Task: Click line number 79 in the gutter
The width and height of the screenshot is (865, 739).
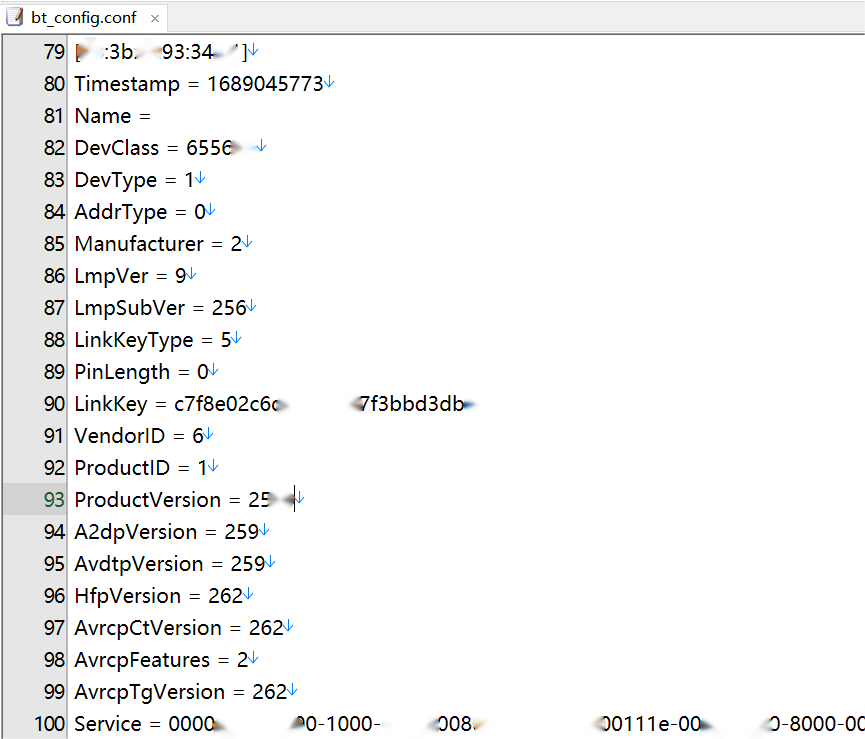Action: (54, 52)
